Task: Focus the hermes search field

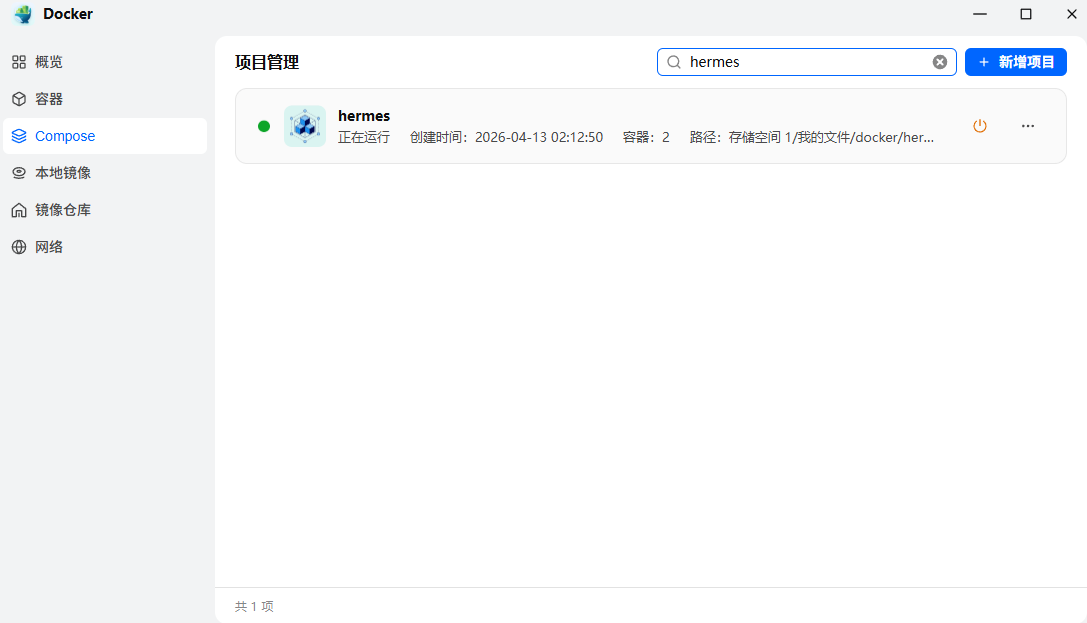Action: [807, 62]
